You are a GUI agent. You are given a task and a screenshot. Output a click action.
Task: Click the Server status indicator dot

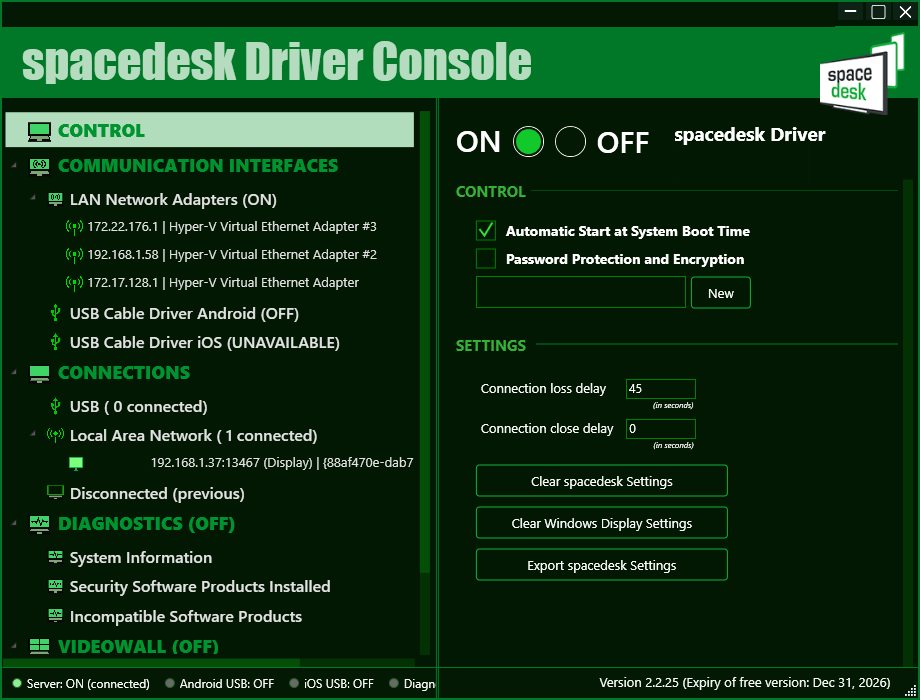pos(17,683)
